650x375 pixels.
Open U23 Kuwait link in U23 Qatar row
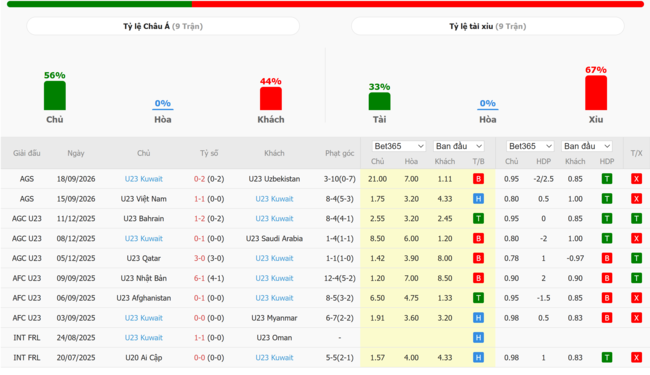click(x=274, y=258)
